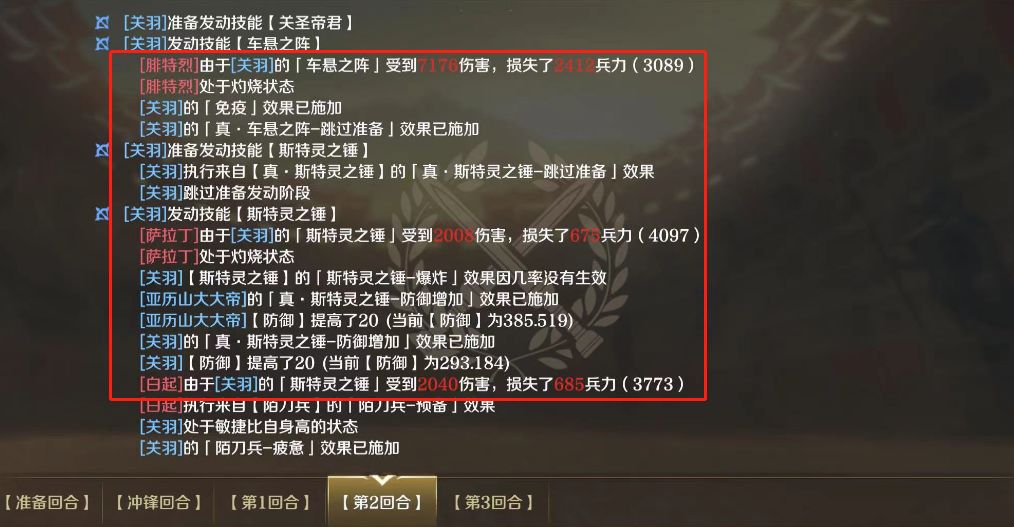
Task: Click the 跳过准备发动阶段 log line
Action: click(225, 193)
